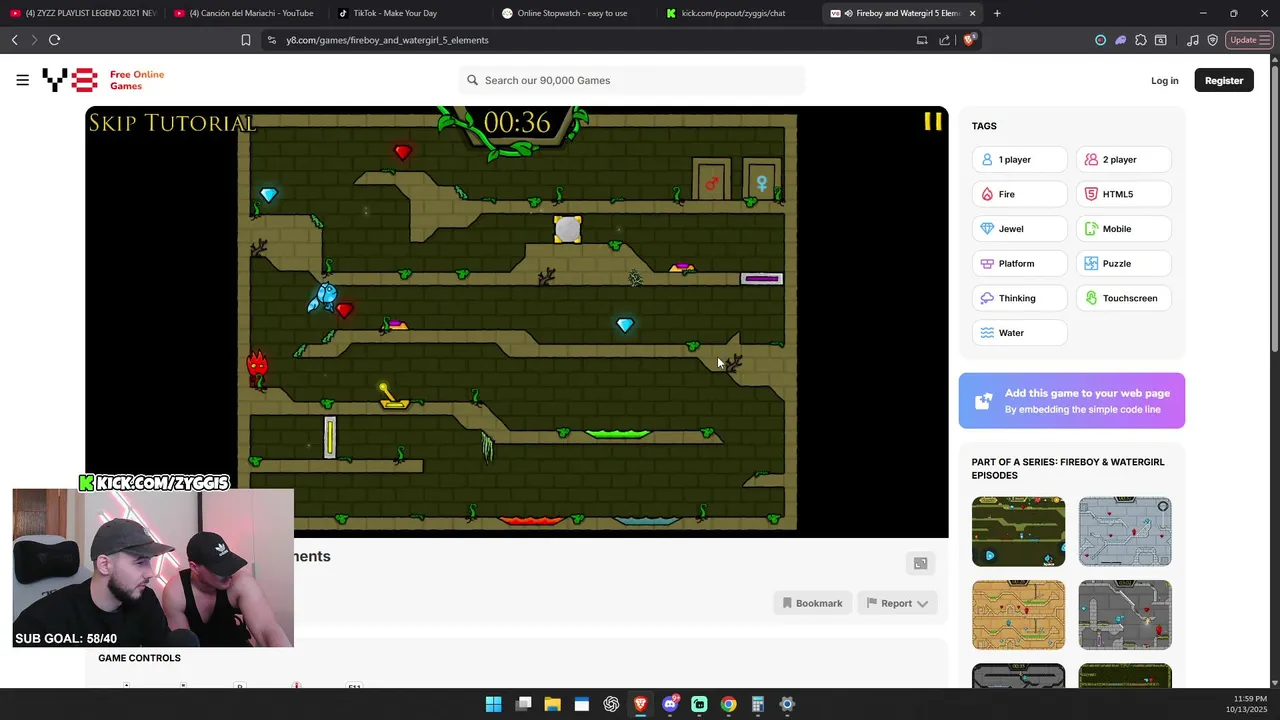This screenshot has height=720, width=1280.
Task: Click the taskbar clock showing 11:59 PM
Action: coord(1247,704)
